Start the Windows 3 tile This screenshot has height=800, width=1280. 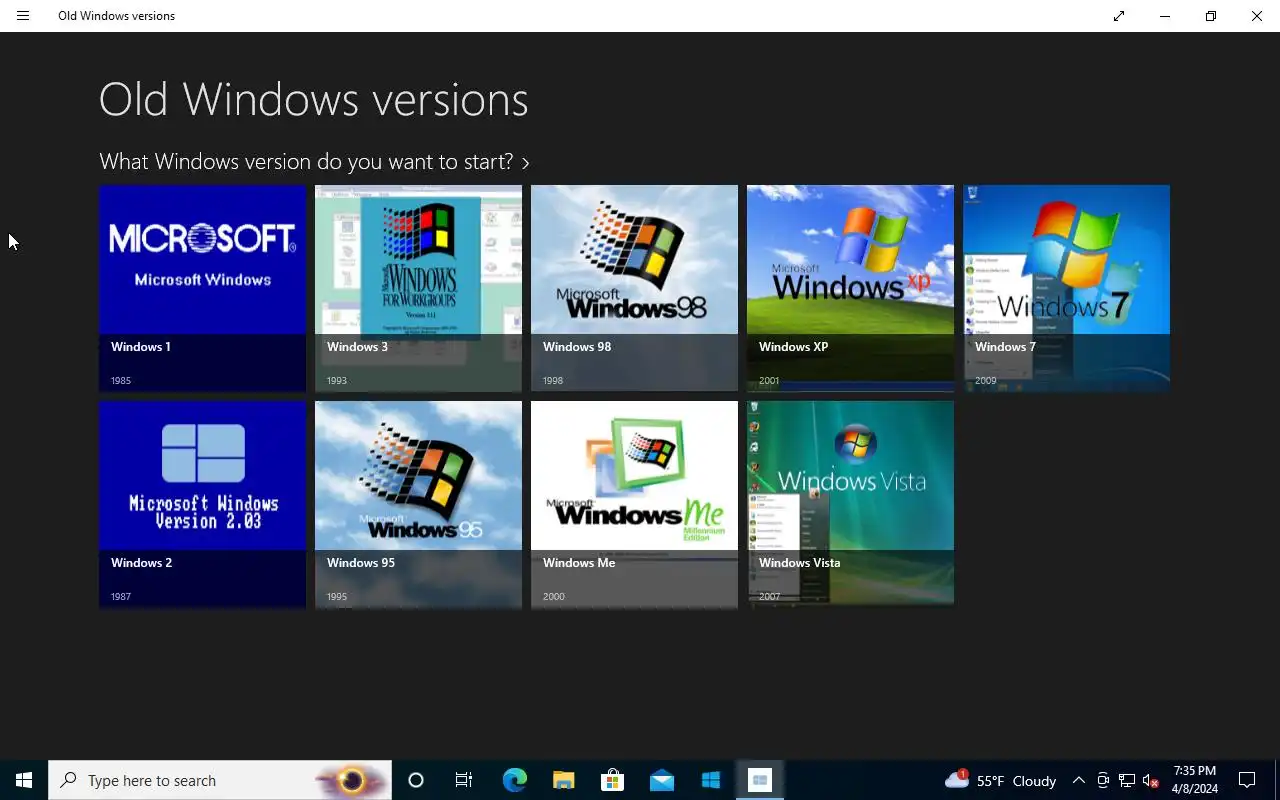[x=418, y=288]
